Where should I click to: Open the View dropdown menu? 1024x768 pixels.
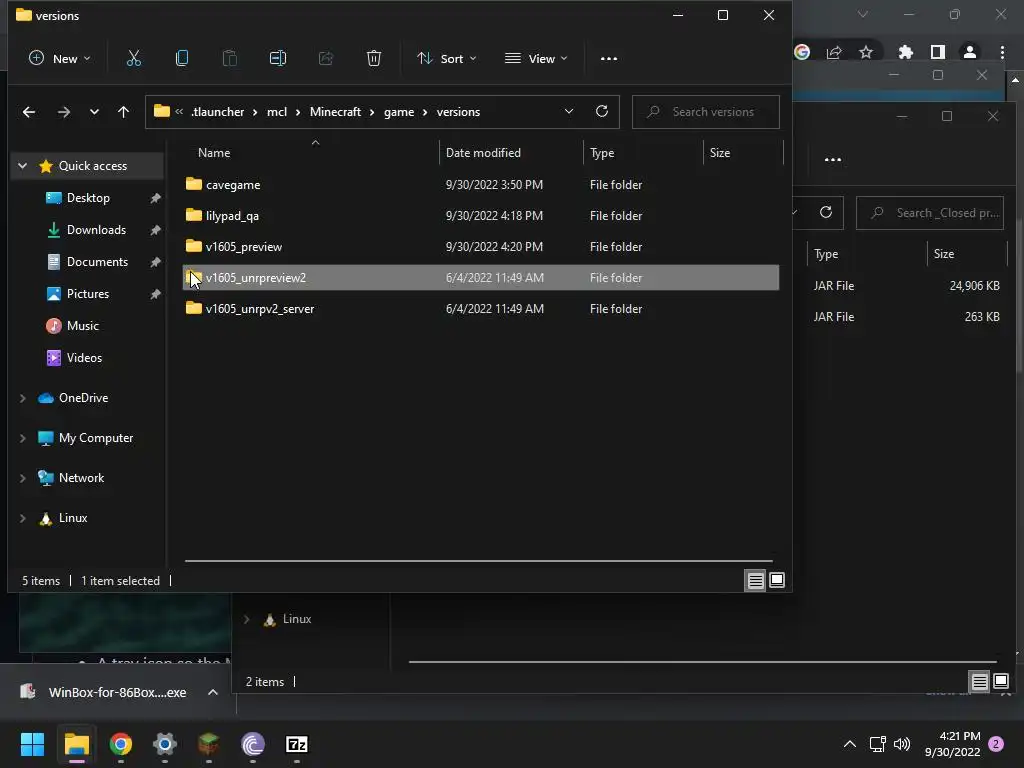pos(536,58)
